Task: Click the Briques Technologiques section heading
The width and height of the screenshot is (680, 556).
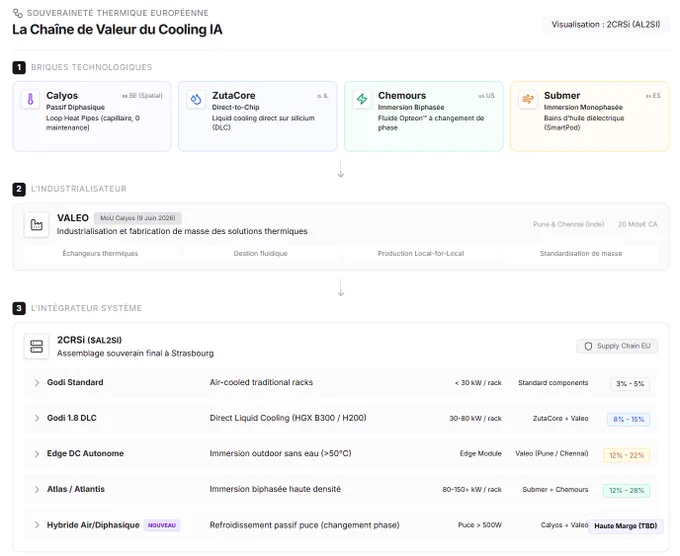Action: pos(92,67)
